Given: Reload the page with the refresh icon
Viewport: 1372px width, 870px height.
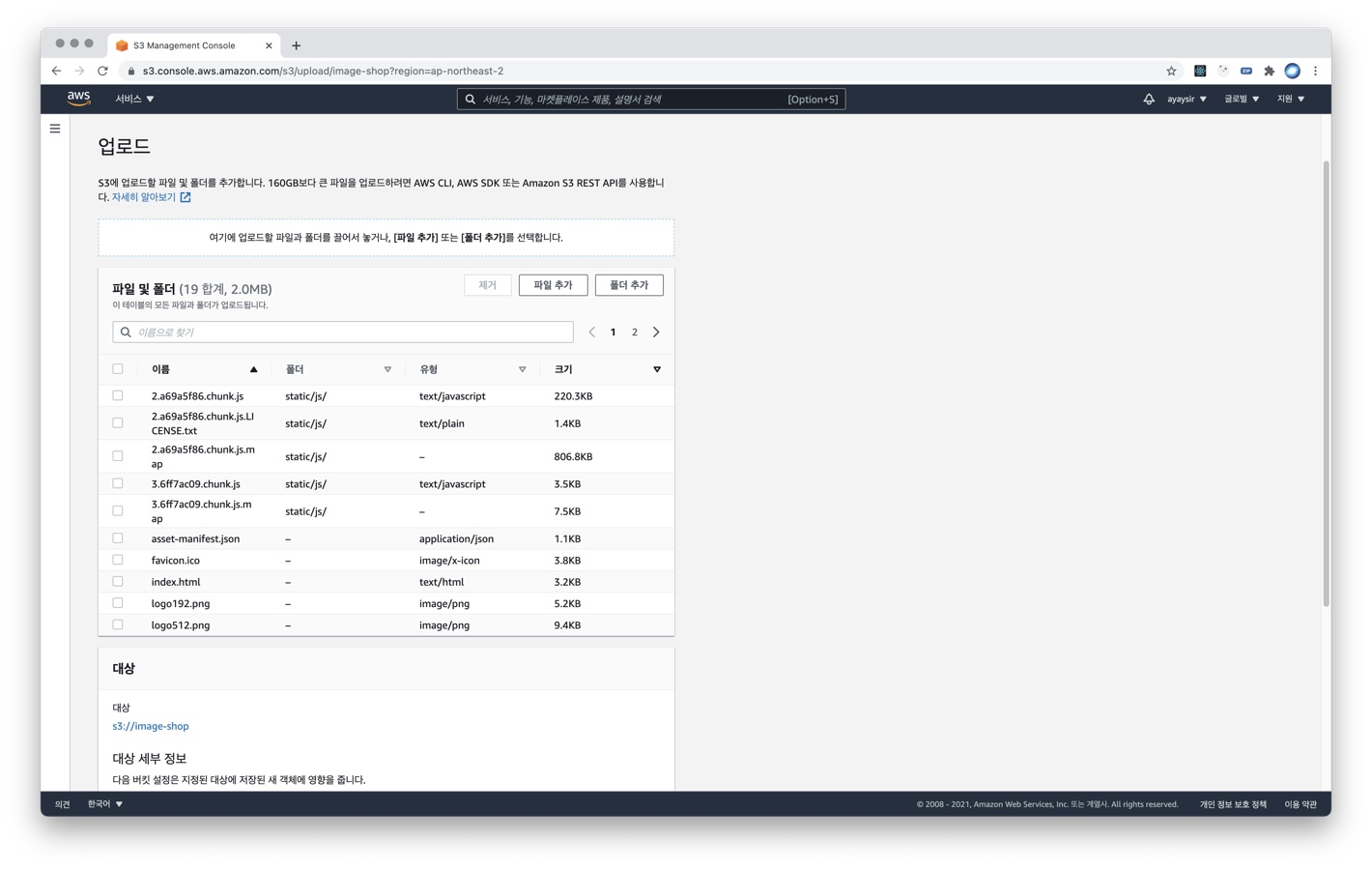Looking at the screenshot, I should (x=102, y=71).
